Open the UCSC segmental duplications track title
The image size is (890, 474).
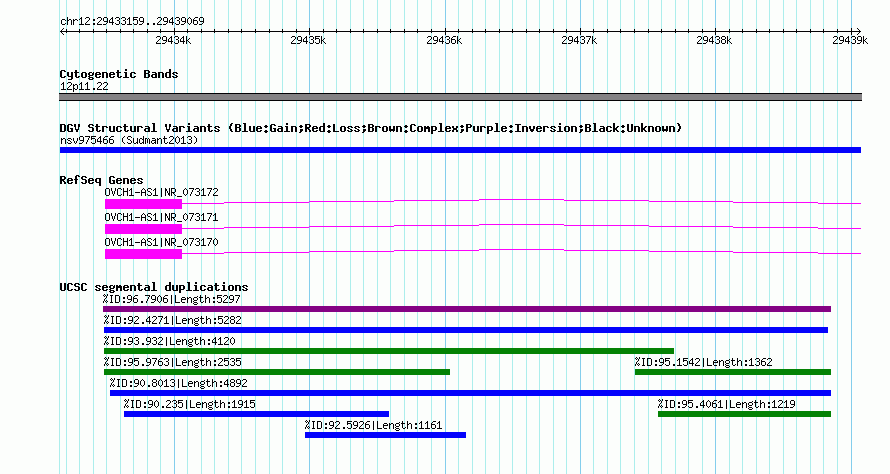[154, 287]
